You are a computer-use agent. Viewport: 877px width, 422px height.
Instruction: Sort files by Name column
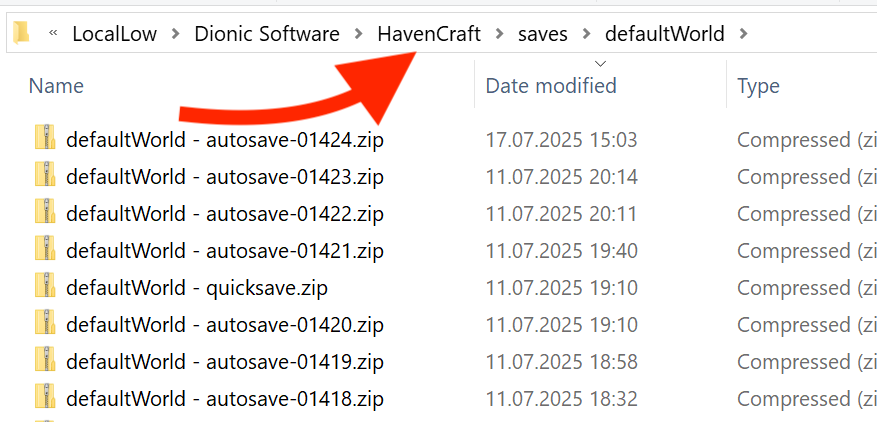coord(56,86)
